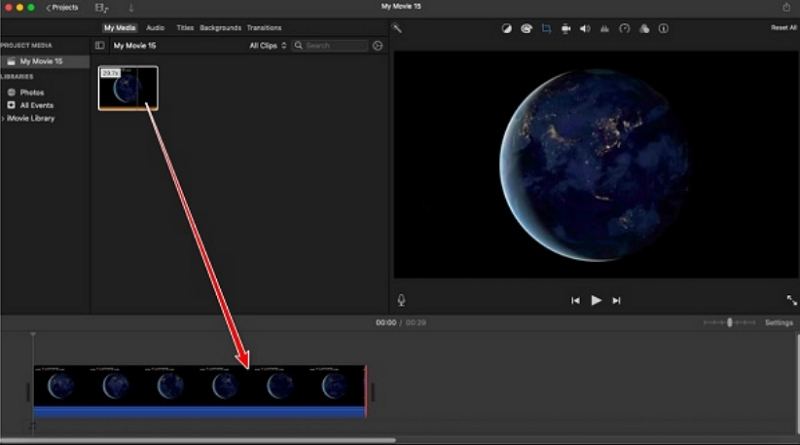Click the magic wand auto-enhance icon
800x445 pixels.
tap(397, 29)
